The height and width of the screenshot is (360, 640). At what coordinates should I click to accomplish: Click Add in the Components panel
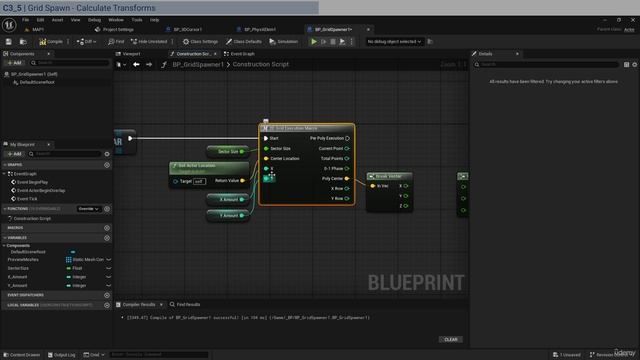[14, 63]
